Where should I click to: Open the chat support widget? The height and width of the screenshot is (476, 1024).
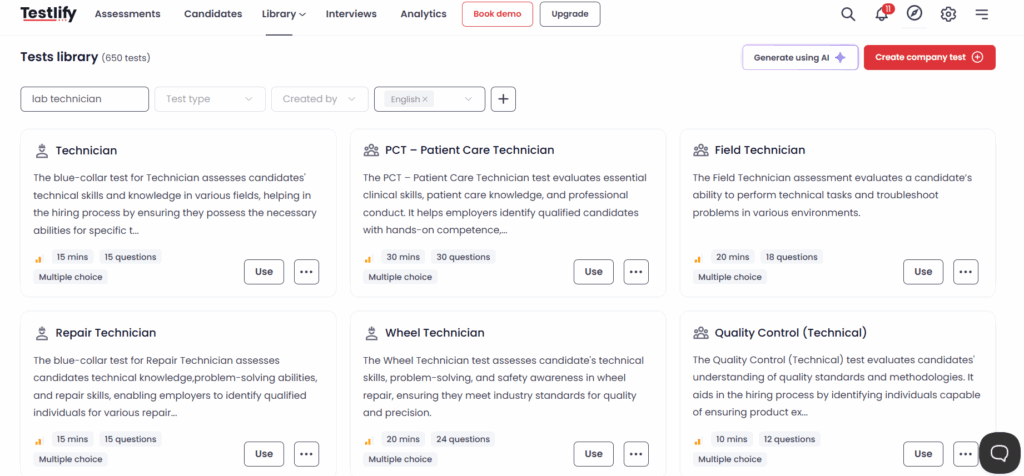(1000, 452)
